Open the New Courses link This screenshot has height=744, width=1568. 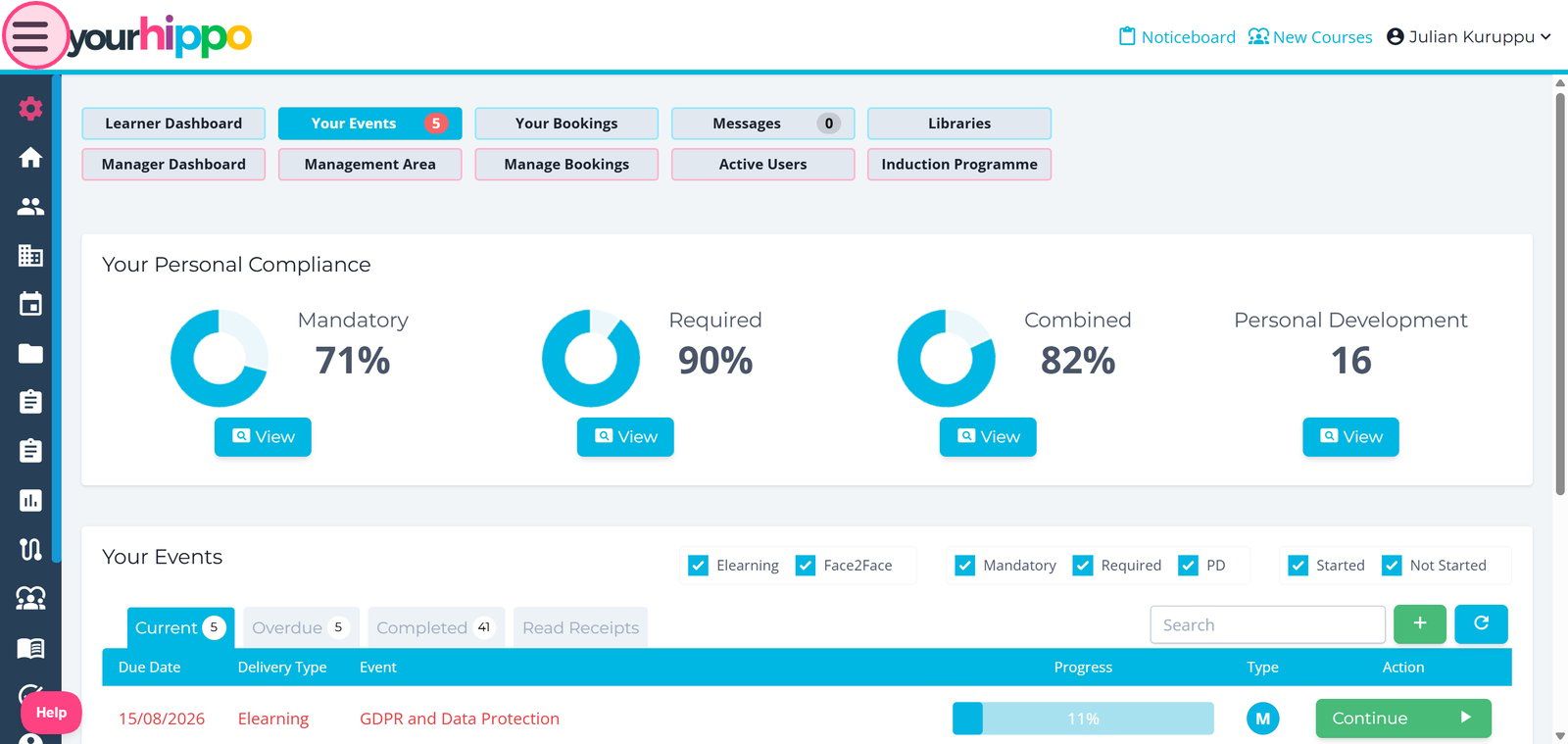(1310, 37)
